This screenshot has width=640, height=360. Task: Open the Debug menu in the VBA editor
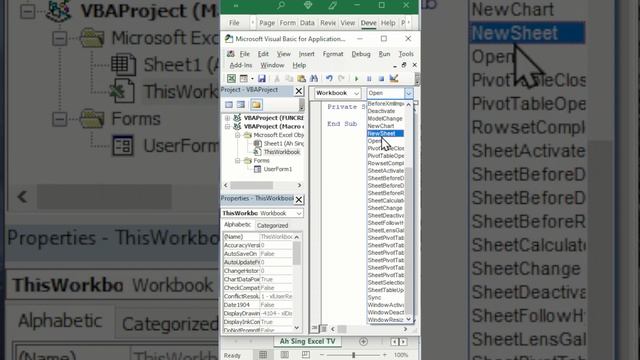361,54
